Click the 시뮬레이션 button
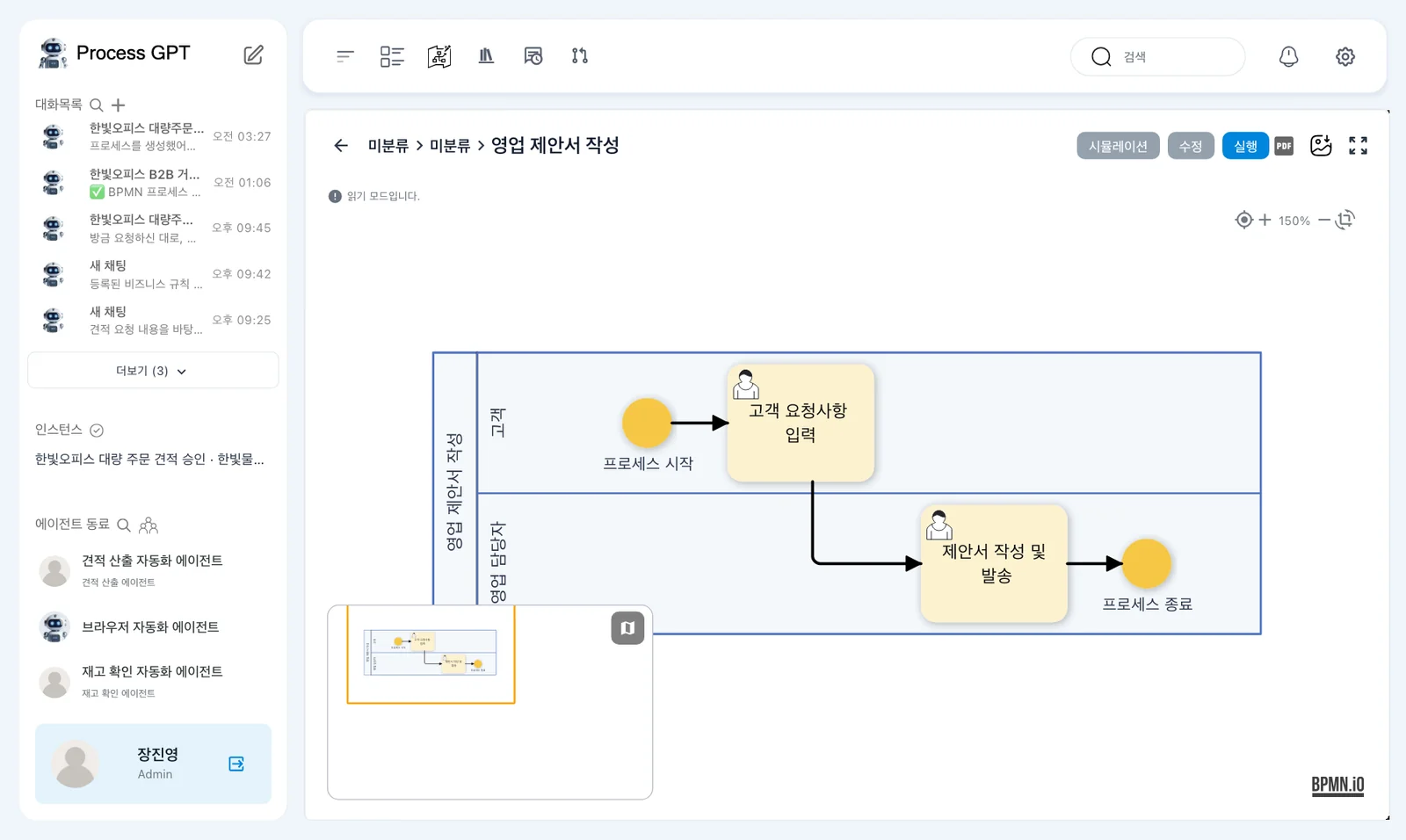The image size is (1406, 840). (1118, 146)
